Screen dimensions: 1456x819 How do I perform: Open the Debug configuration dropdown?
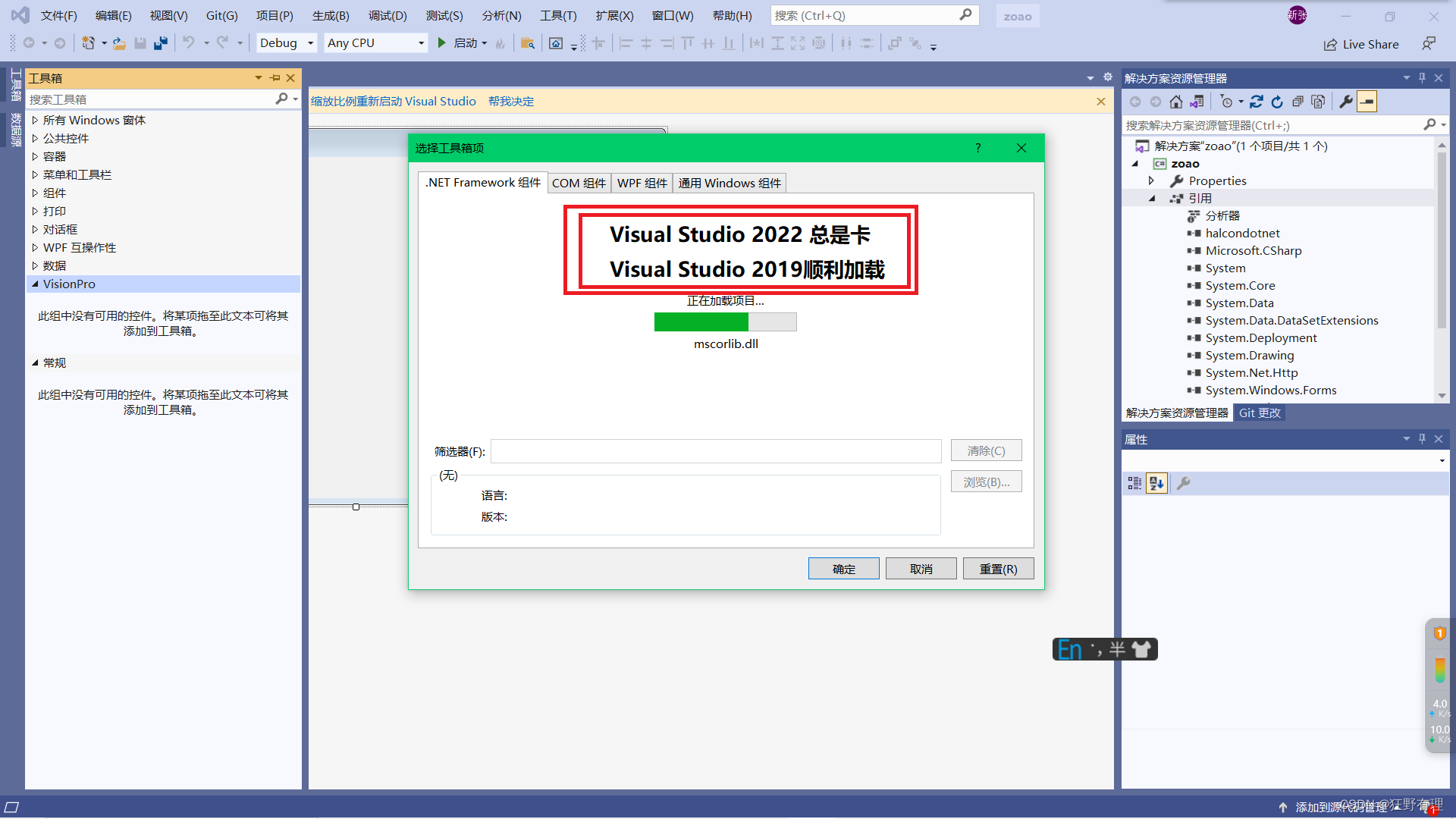pos(287,43)
